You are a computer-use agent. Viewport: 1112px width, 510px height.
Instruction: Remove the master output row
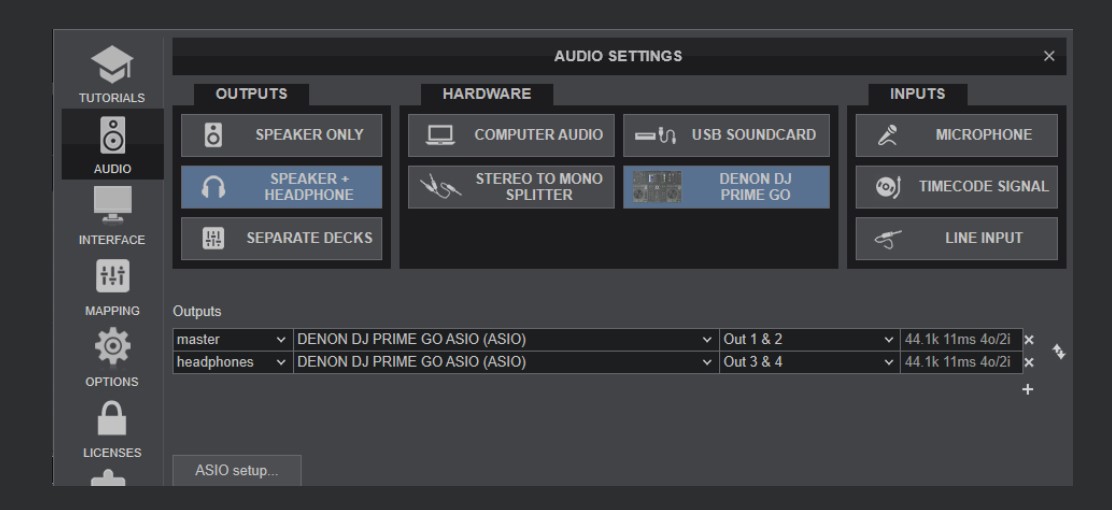pyautogui.click(x=1028, y=340)
